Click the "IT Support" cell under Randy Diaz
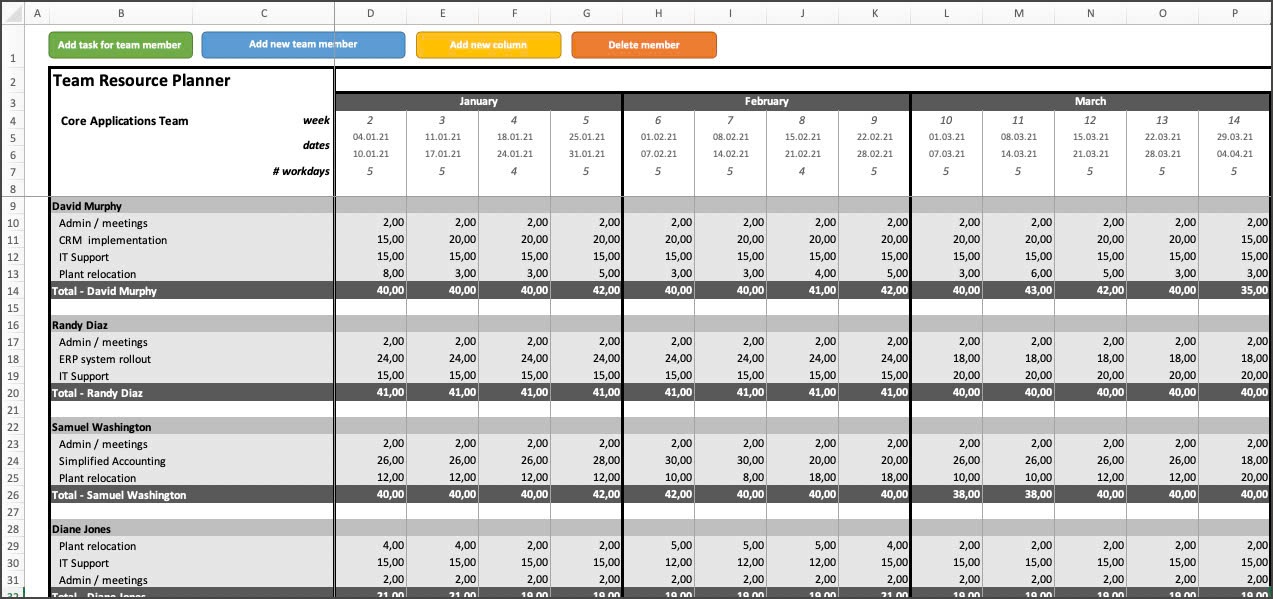 (x=84, y=376)
